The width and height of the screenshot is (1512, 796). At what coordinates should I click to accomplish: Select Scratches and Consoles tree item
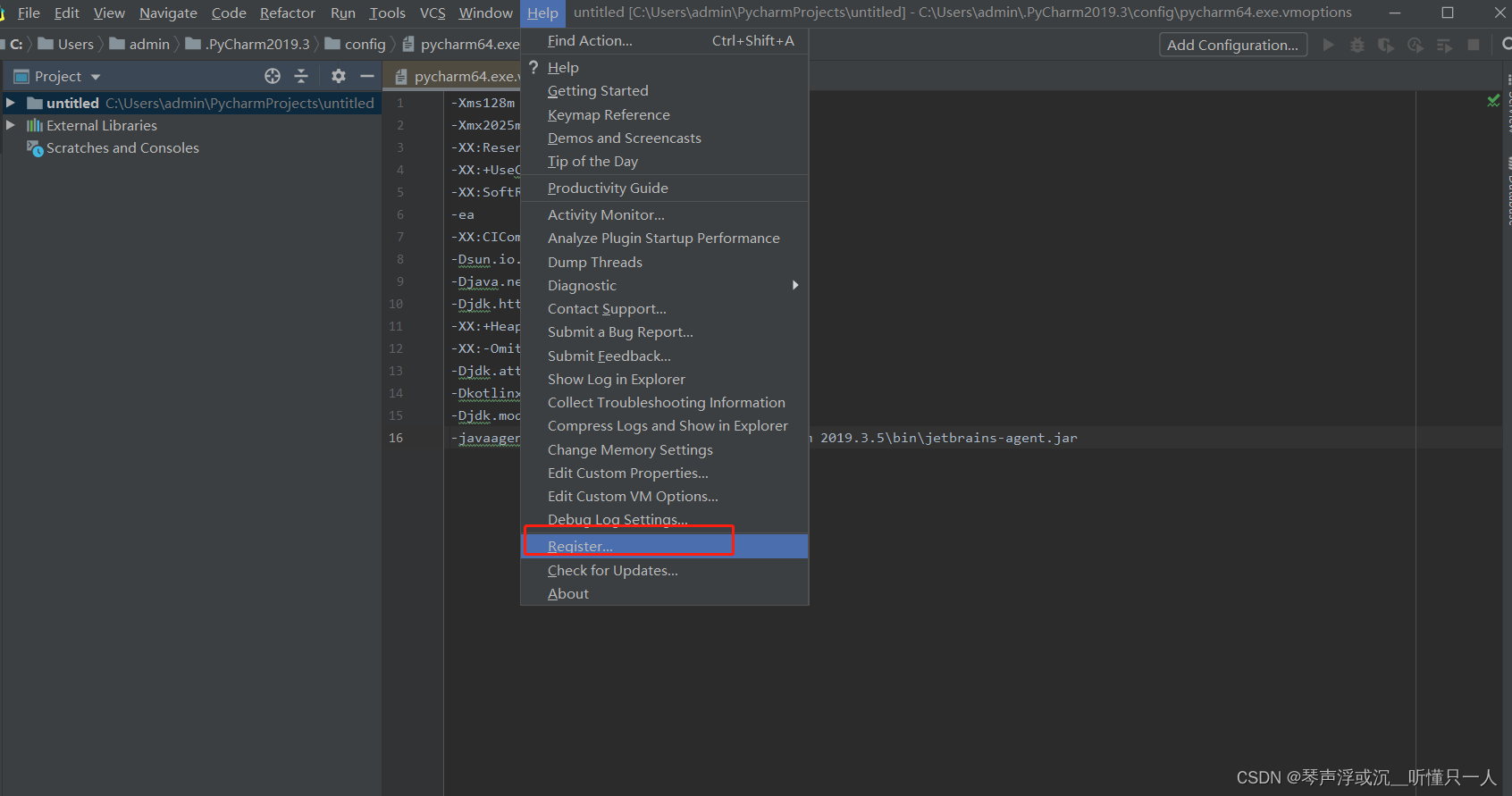click(x=122, y=148)
